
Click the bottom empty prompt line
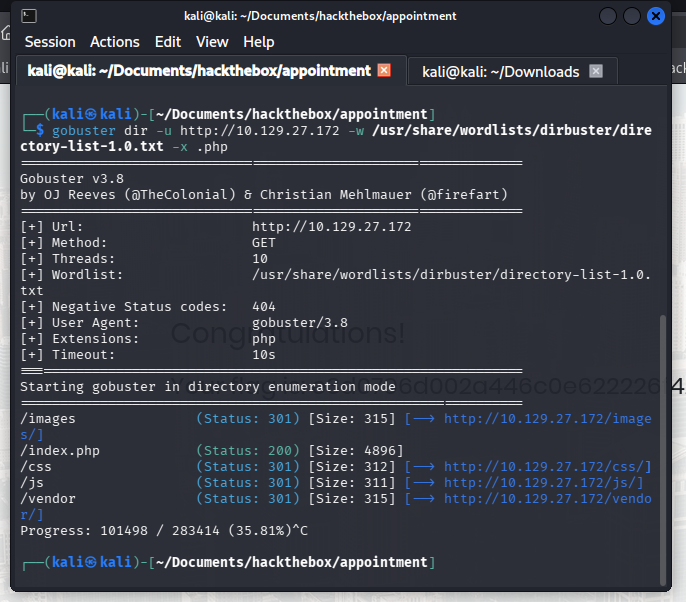click(x=228, y=562)
